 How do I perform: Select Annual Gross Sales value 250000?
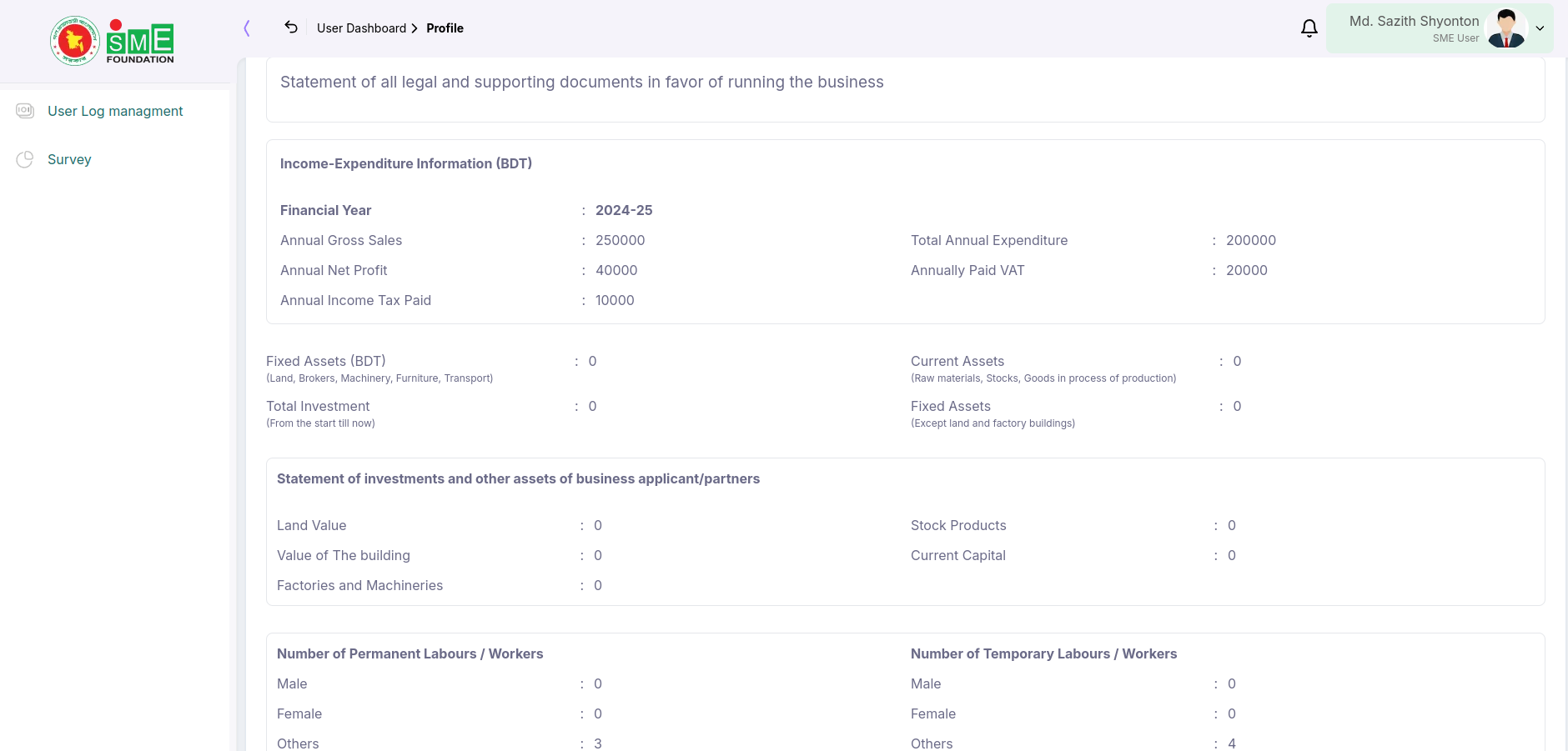[620, 240]
